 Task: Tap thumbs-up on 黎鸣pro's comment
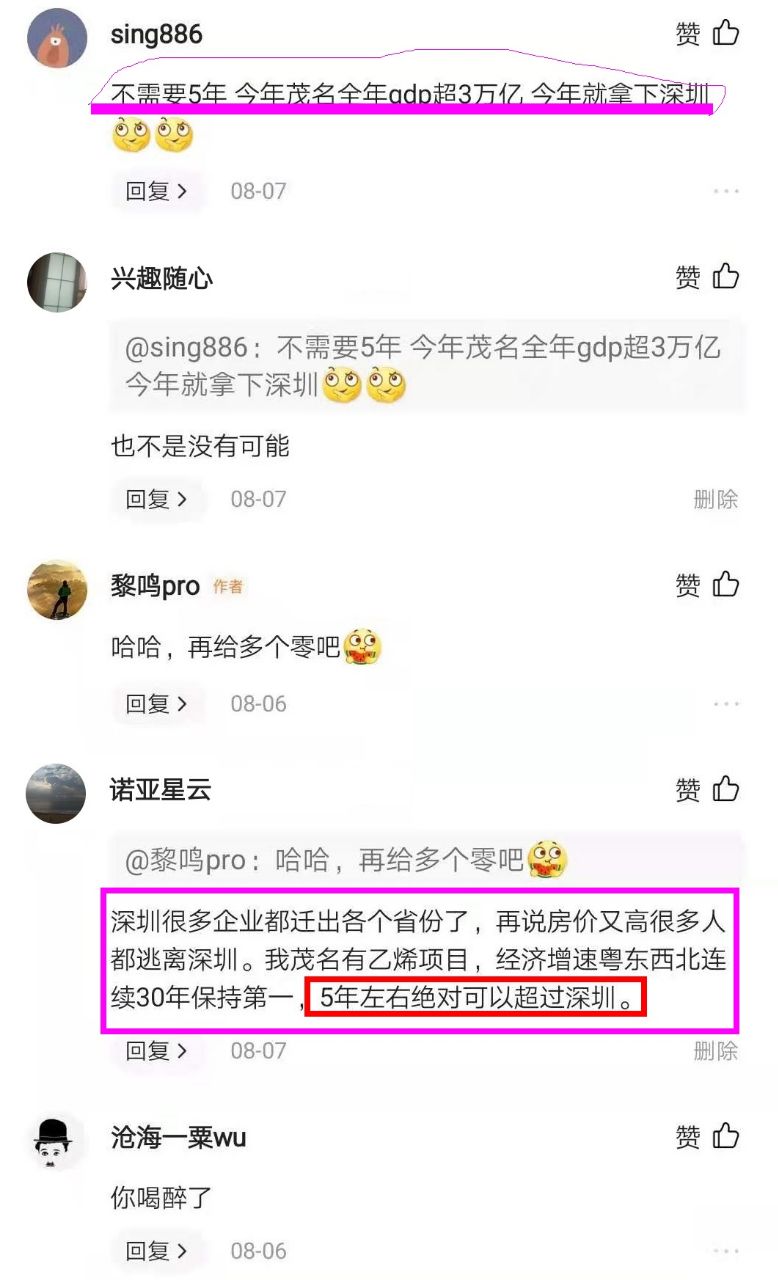click(x=726, y=585)
